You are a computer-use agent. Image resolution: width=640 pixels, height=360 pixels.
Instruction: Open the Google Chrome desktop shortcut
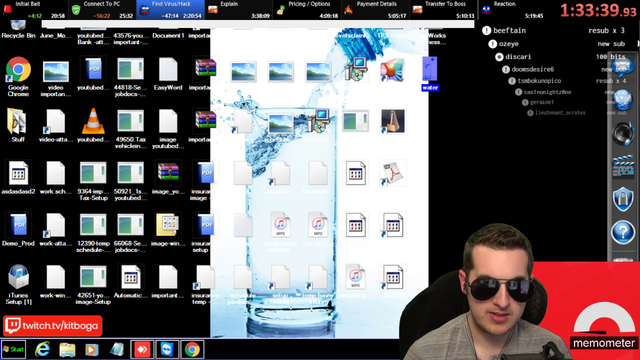point(18,76)
